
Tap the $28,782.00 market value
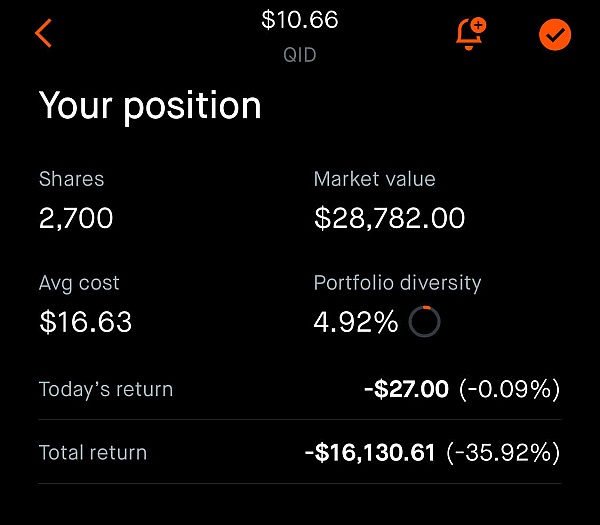(389, 218)
